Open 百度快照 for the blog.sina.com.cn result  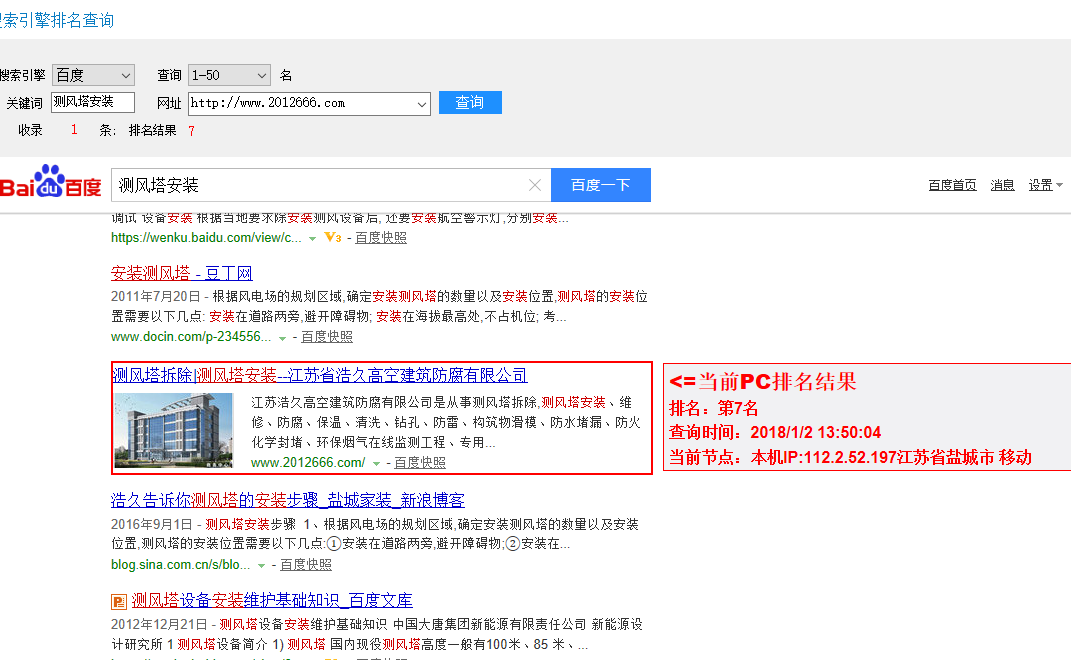point(305,565)
